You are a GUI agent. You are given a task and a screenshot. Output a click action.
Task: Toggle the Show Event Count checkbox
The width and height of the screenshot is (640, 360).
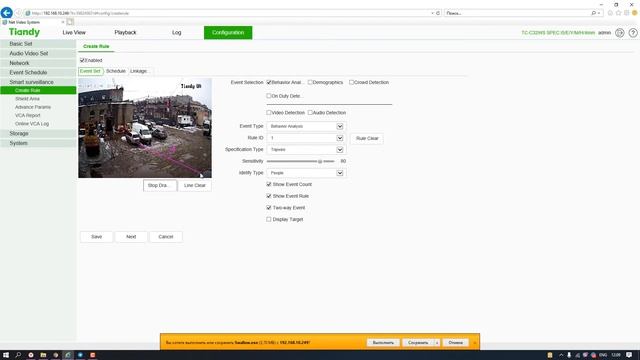[269, 184]
